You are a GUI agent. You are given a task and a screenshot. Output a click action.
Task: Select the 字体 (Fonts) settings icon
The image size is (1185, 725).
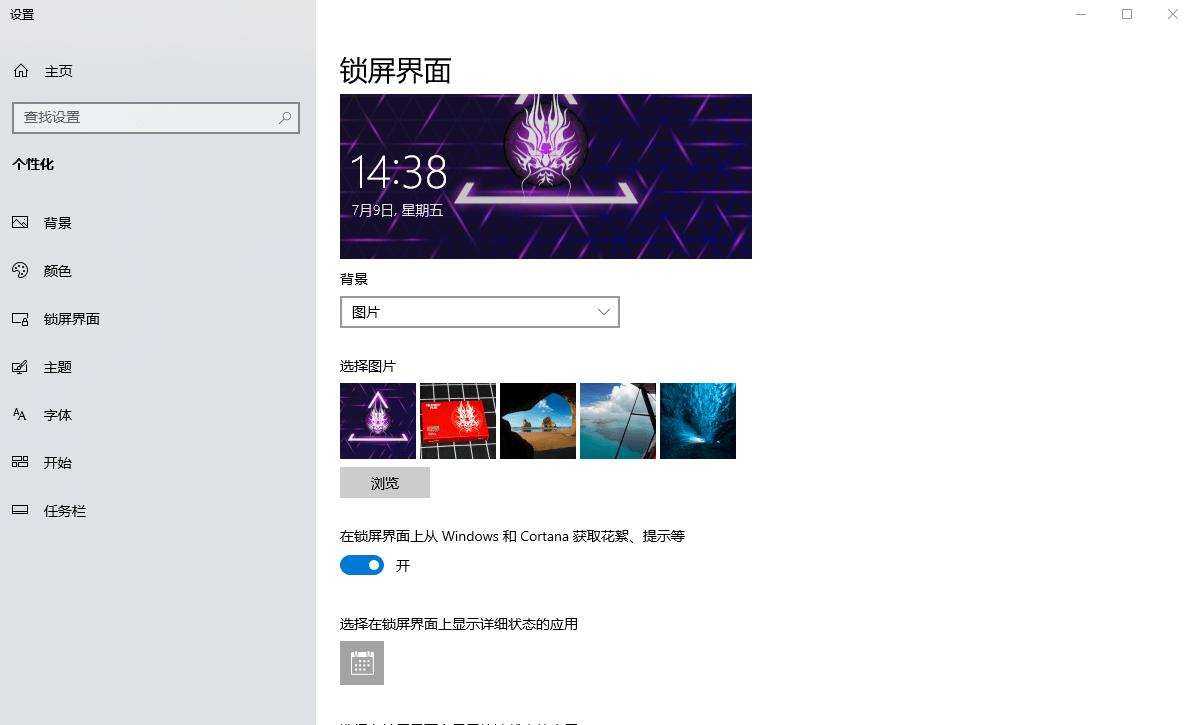pos(21,414)
